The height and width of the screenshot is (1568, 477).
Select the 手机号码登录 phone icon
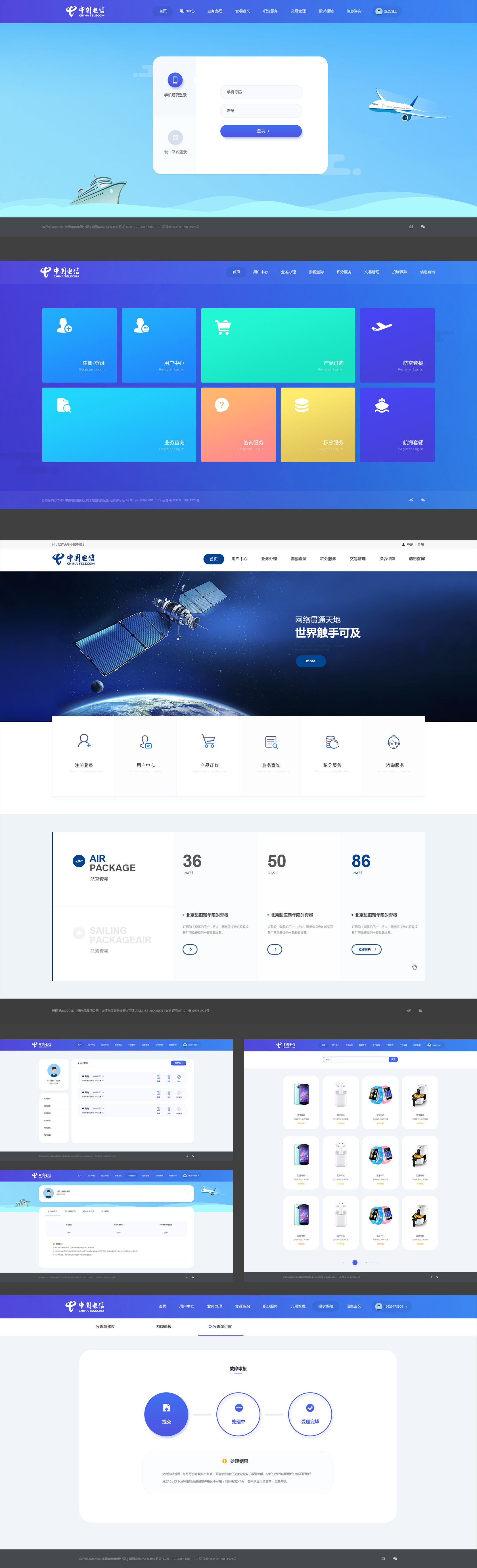click(175, 80)
